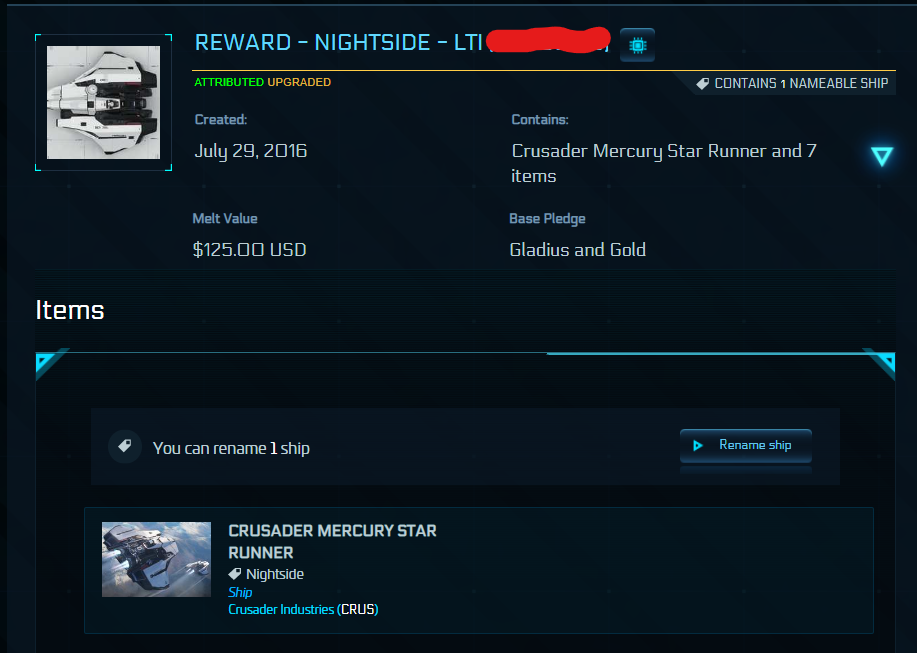Viewport: 917px width, 653px height.
Task: Click tag icon next to Nightside name
Action: [x=235, y=573]
